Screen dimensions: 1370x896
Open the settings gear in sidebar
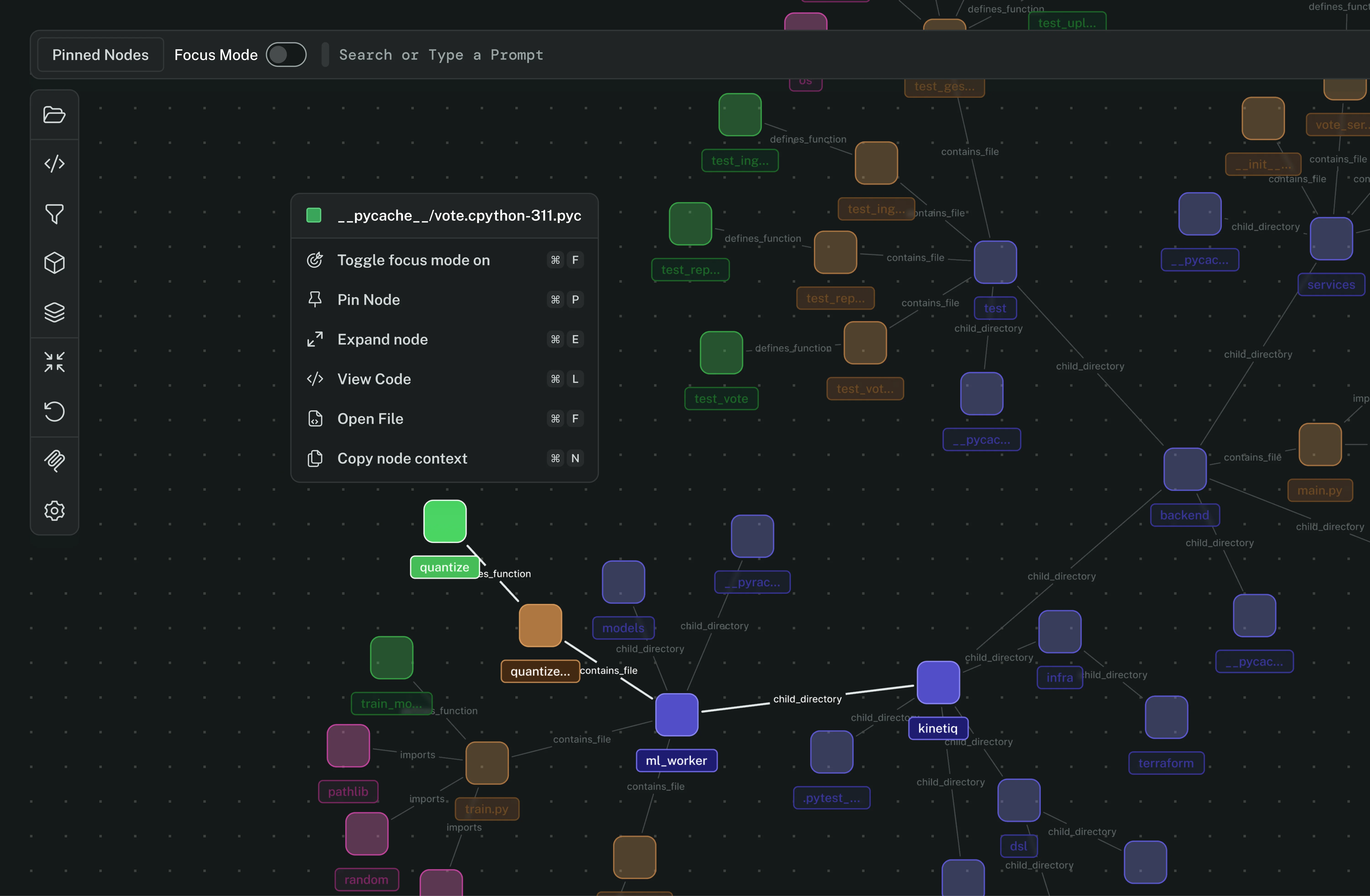click(x=54, y=510)
